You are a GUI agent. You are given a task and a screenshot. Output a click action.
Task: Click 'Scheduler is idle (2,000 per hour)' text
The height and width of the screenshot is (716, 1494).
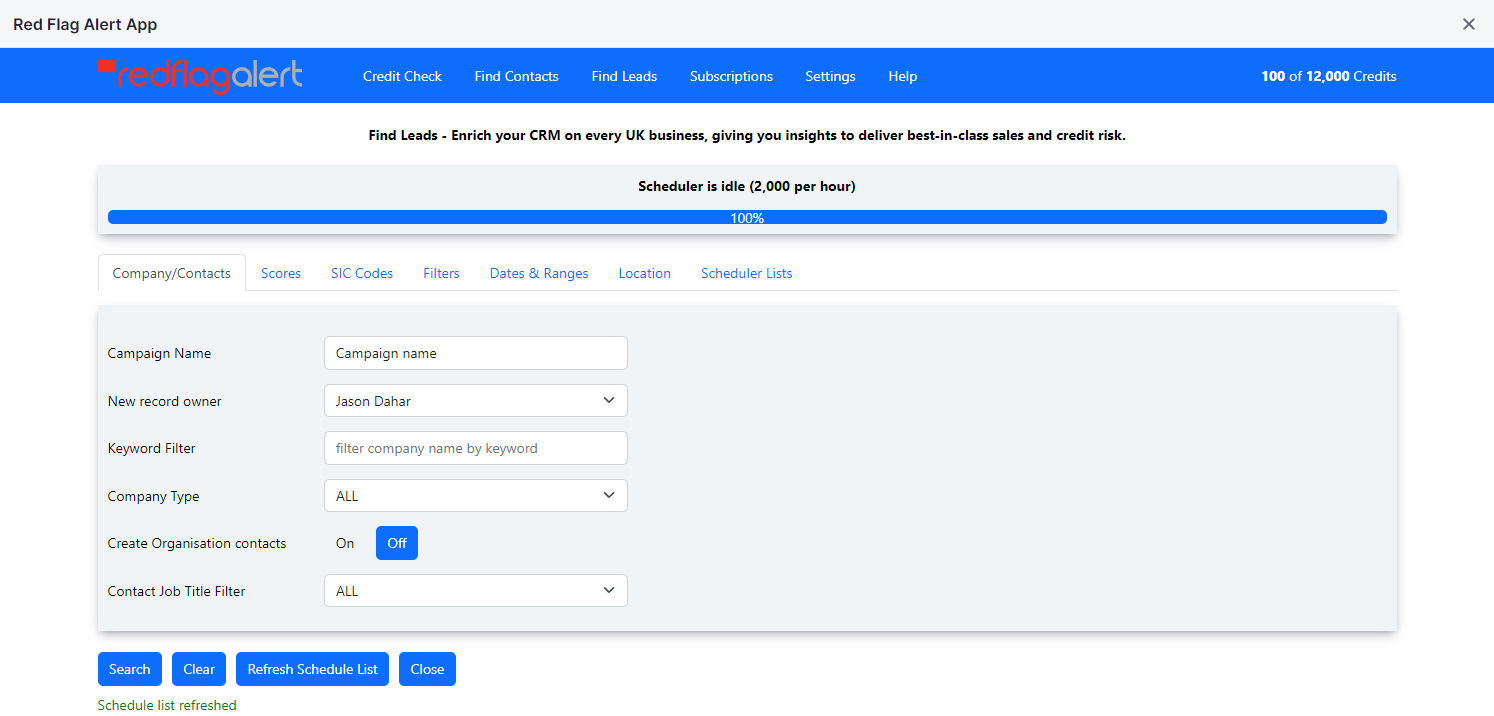[747, 186]
